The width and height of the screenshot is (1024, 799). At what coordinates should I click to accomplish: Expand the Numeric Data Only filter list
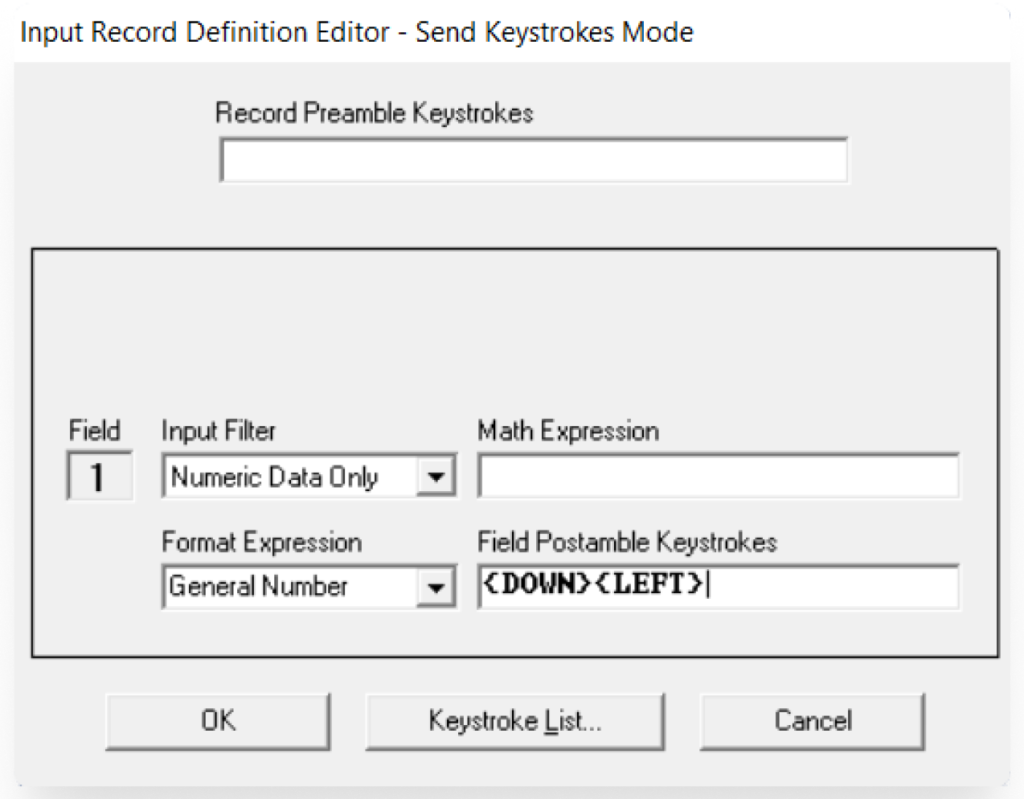437,477
